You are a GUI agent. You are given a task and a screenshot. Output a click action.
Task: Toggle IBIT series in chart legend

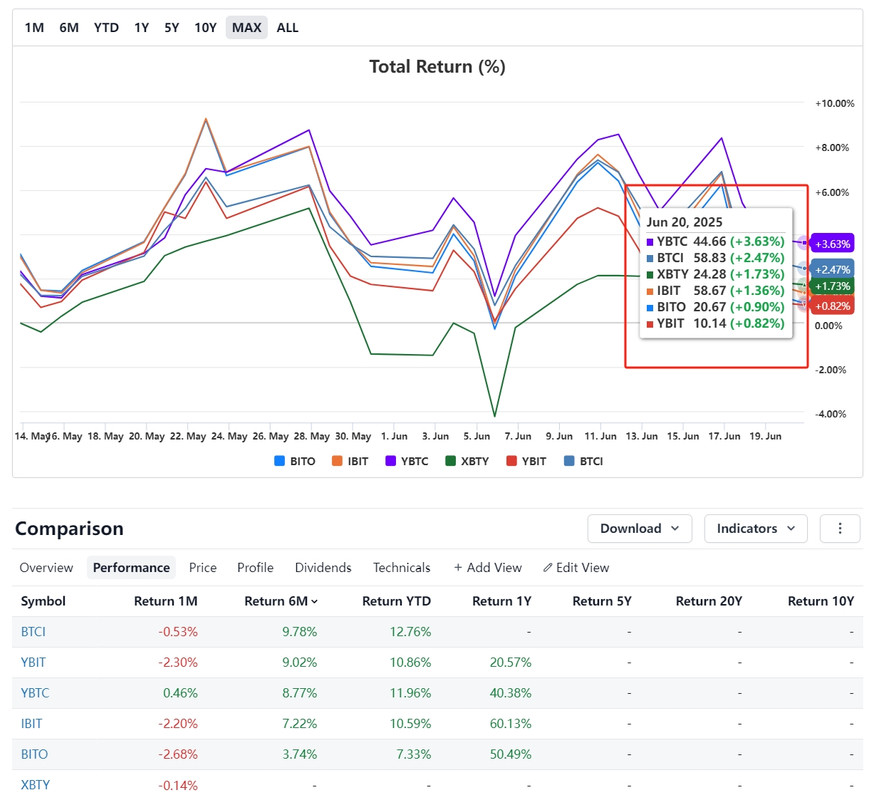350,461
